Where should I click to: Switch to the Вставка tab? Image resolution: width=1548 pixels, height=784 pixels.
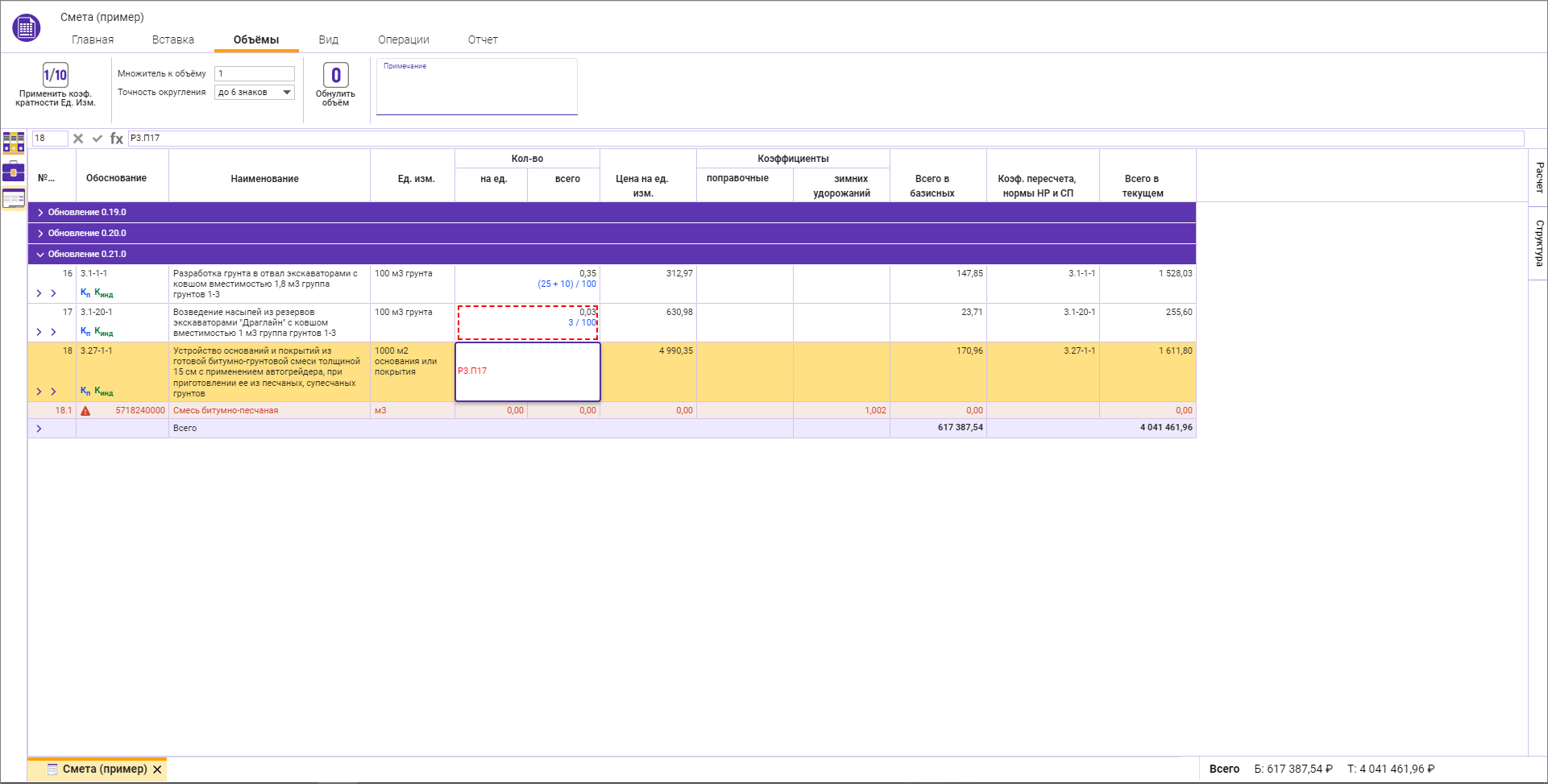click(173, 39)
